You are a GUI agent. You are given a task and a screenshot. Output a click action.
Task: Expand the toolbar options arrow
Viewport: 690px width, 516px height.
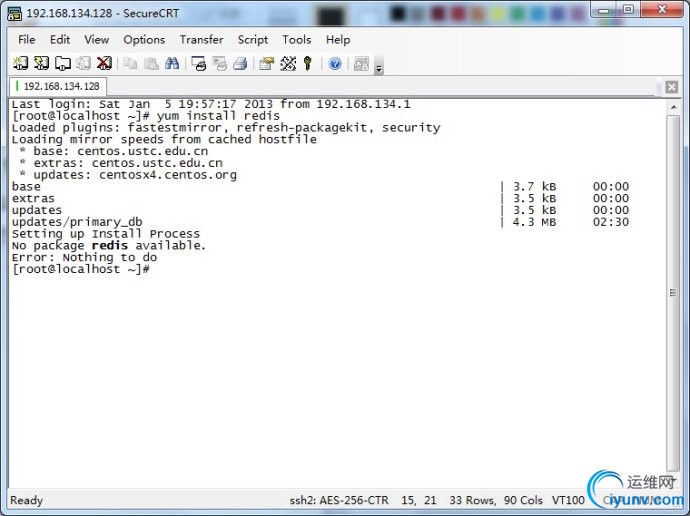click(379, 67)
